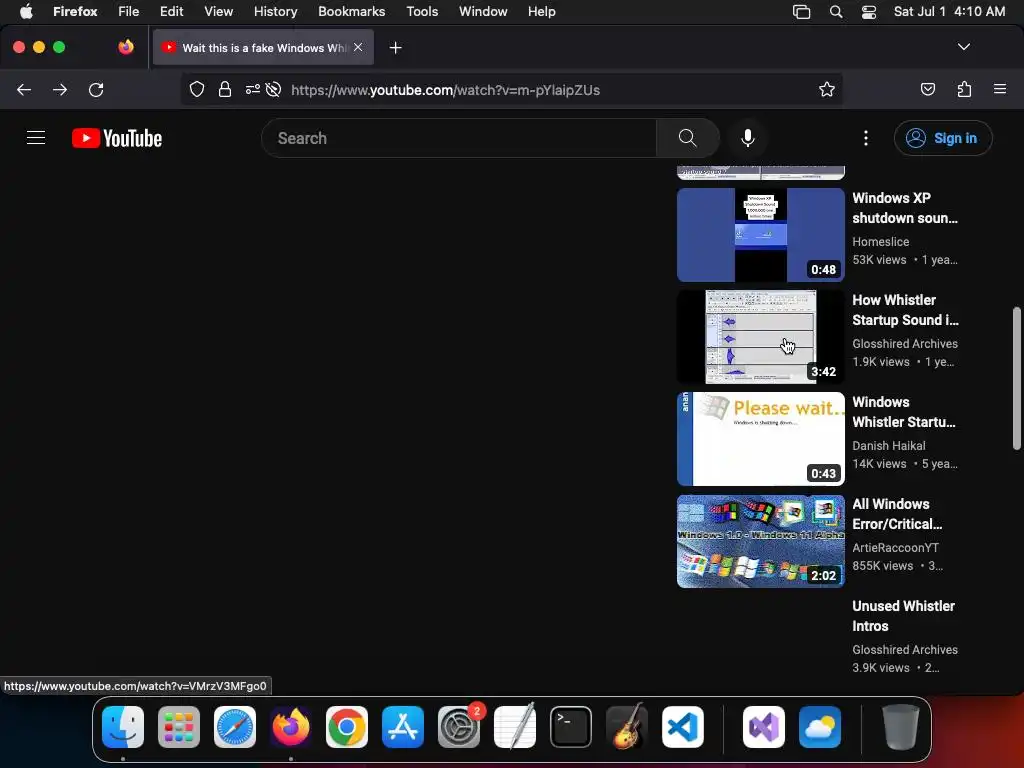Open Terminal from the Dock
Screen dimensions: 1024x768
pyautogui.click(x=571, y=727)
